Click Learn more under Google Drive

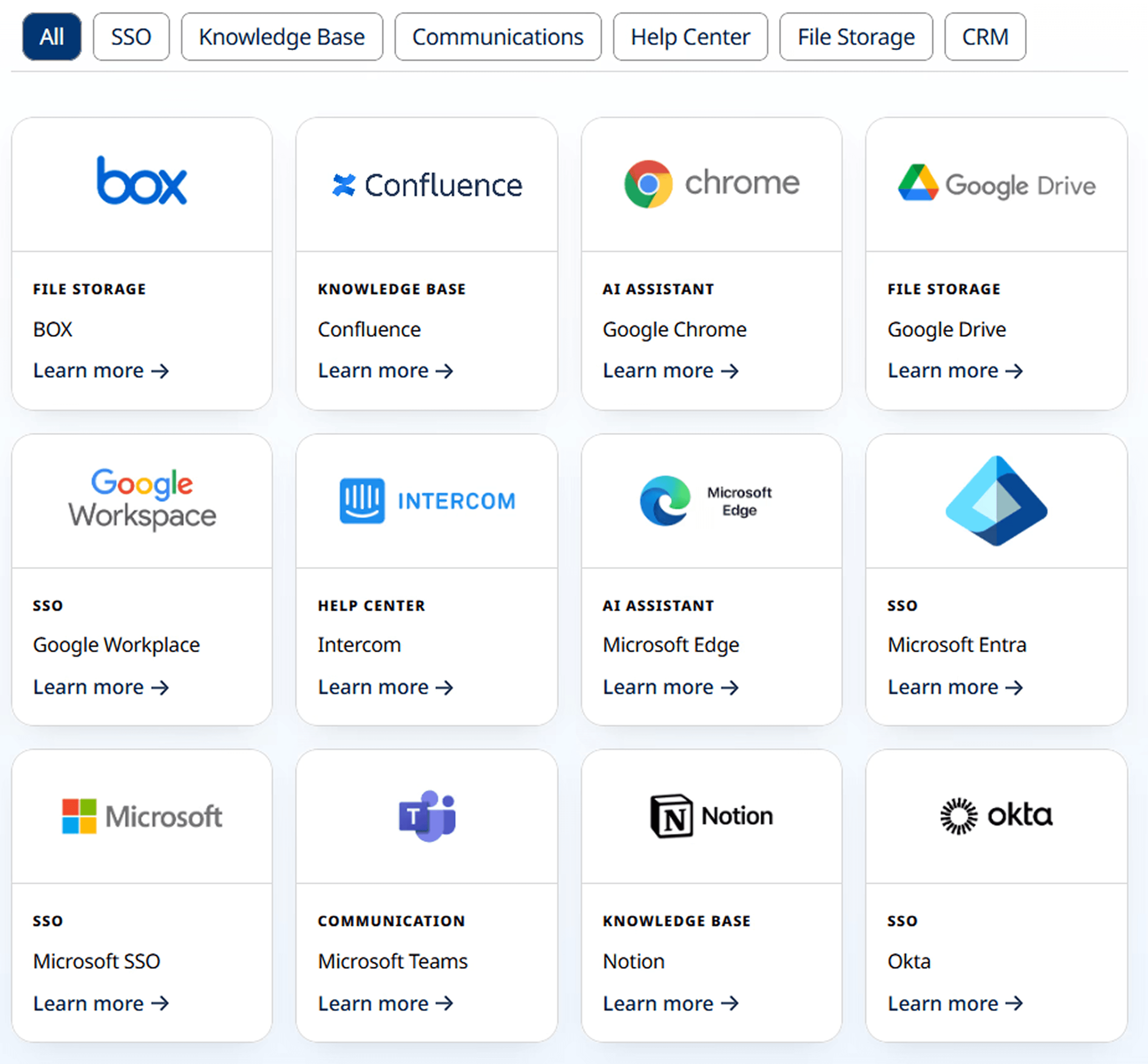(x=955, y=370)
